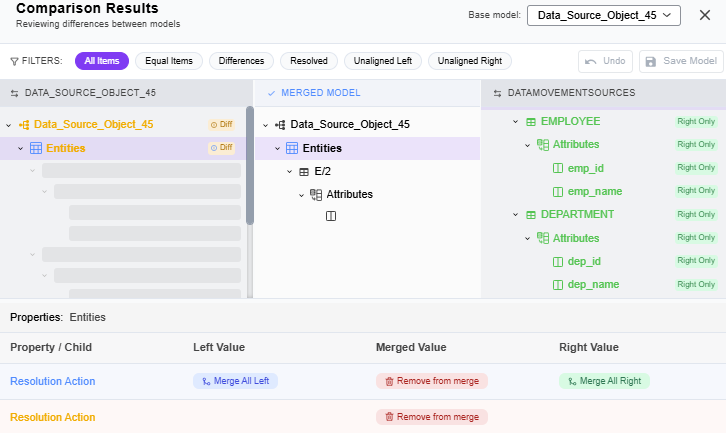
Task: Click the merge icon inside Merge All Left
Action: point(206,382)
